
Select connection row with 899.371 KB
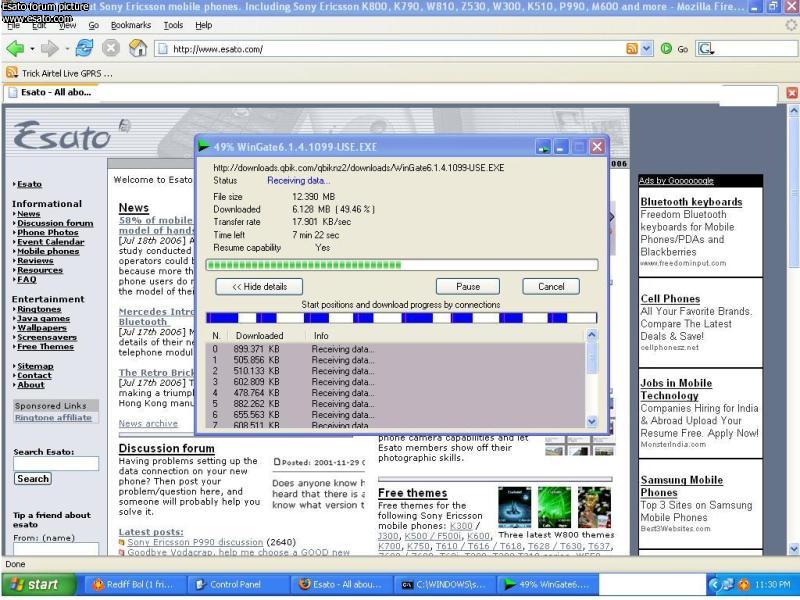[395, 349]
